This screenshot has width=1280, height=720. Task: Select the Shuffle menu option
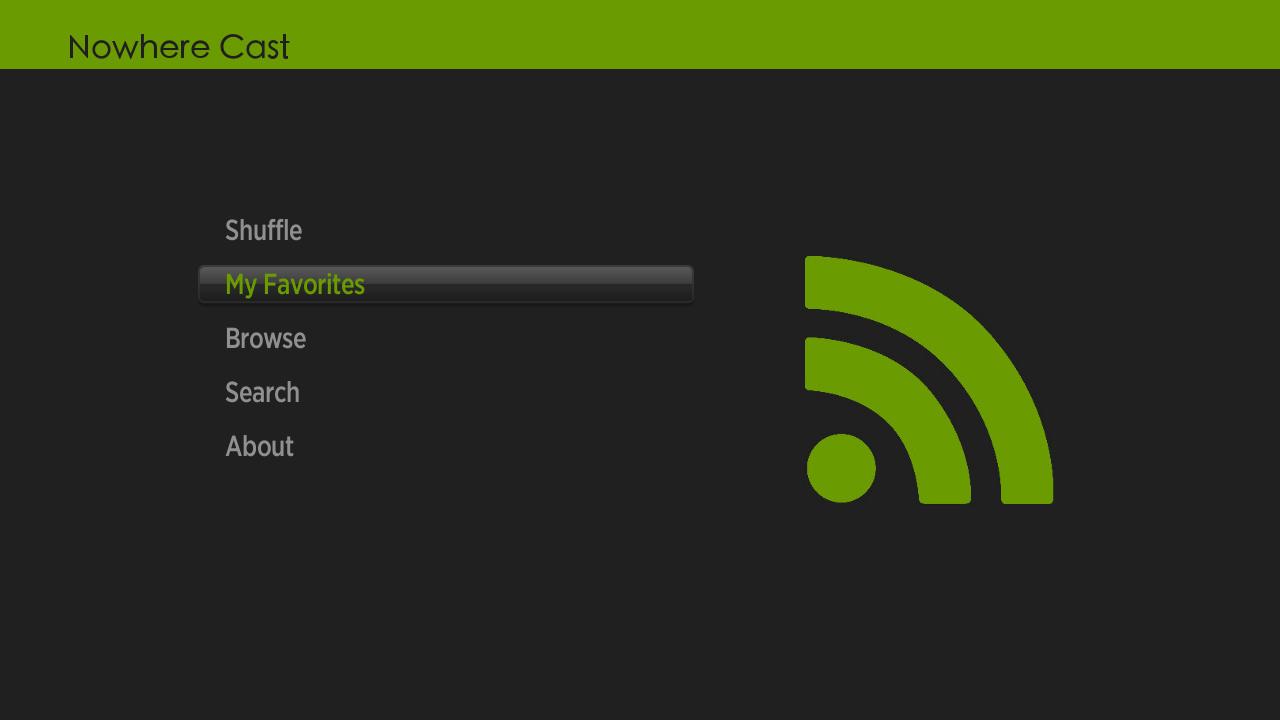(263, 231)
